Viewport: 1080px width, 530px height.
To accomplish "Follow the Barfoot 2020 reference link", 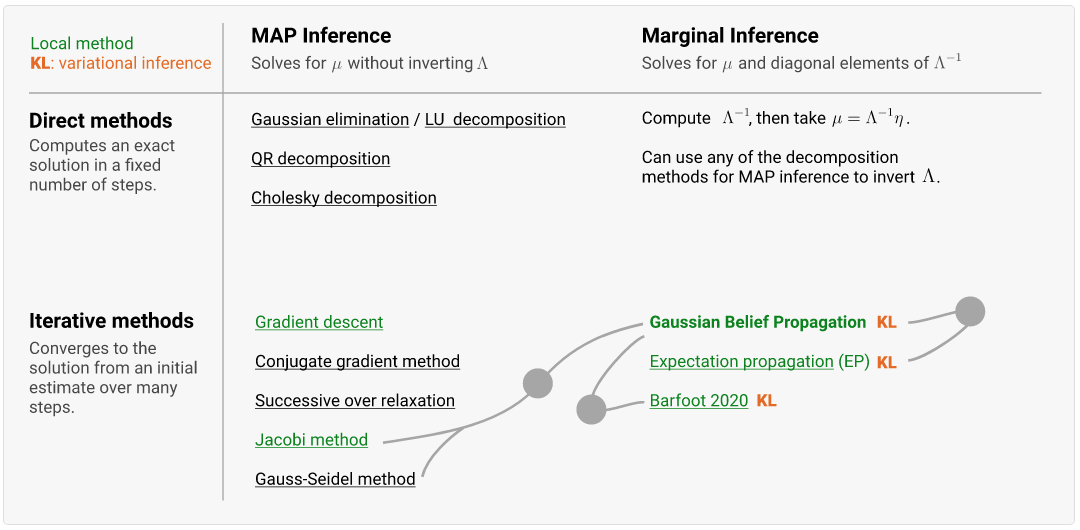I will click(x=698, y=400).
